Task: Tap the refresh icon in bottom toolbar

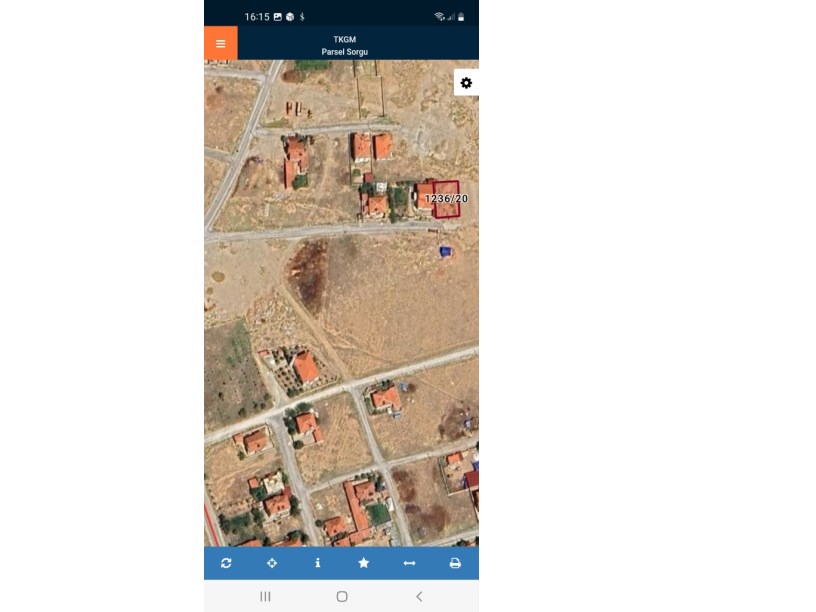Action: 226,563
